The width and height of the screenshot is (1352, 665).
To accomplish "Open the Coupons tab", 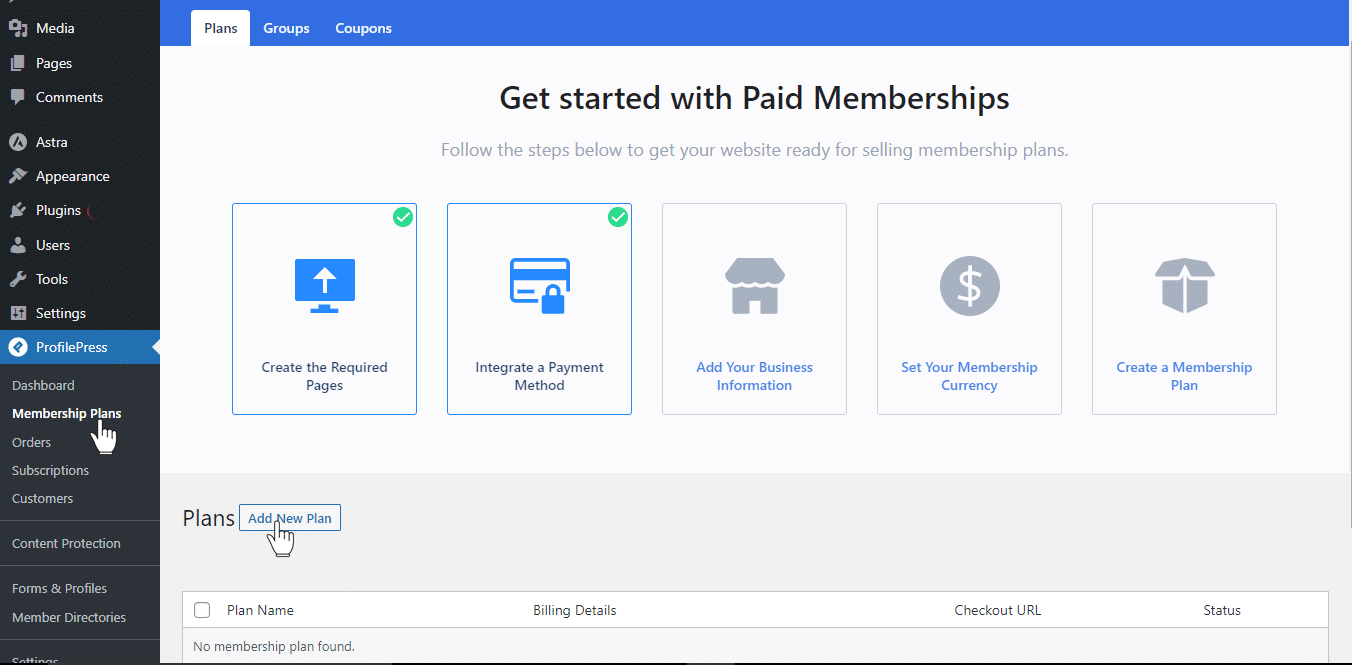I will tap(363, 28).
